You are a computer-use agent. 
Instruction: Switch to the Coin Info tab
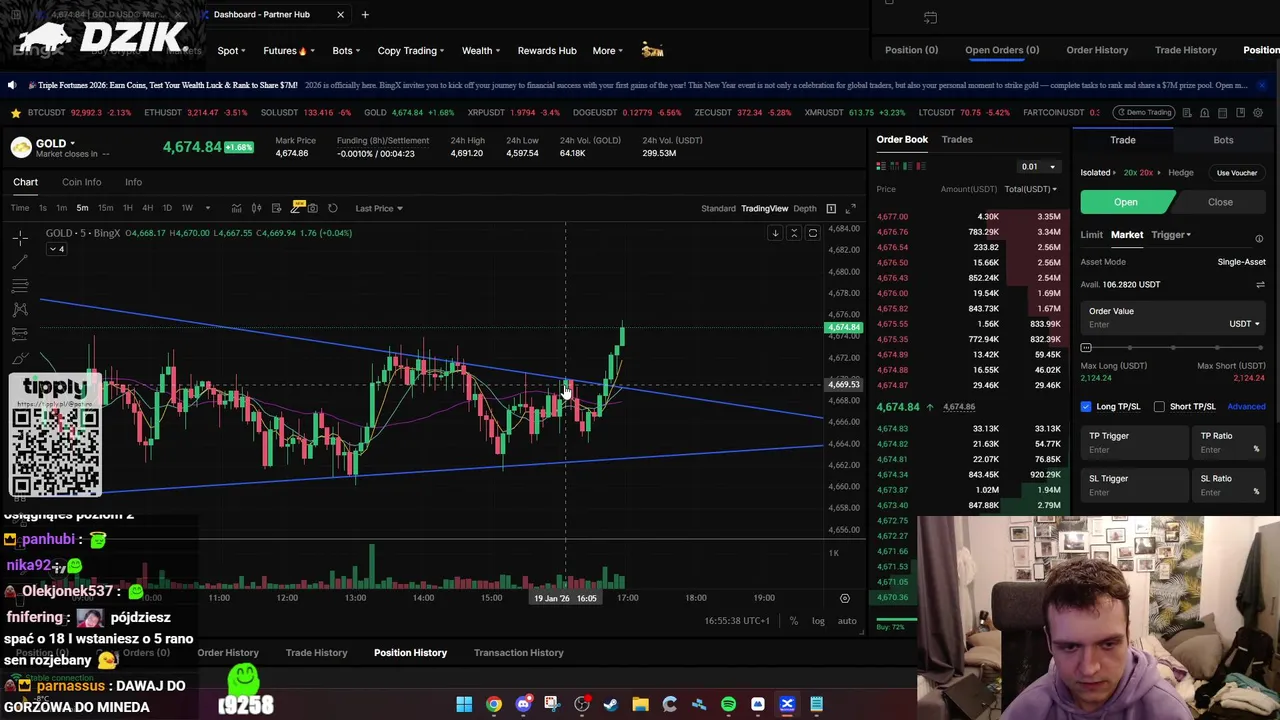[x=81, y=182]
